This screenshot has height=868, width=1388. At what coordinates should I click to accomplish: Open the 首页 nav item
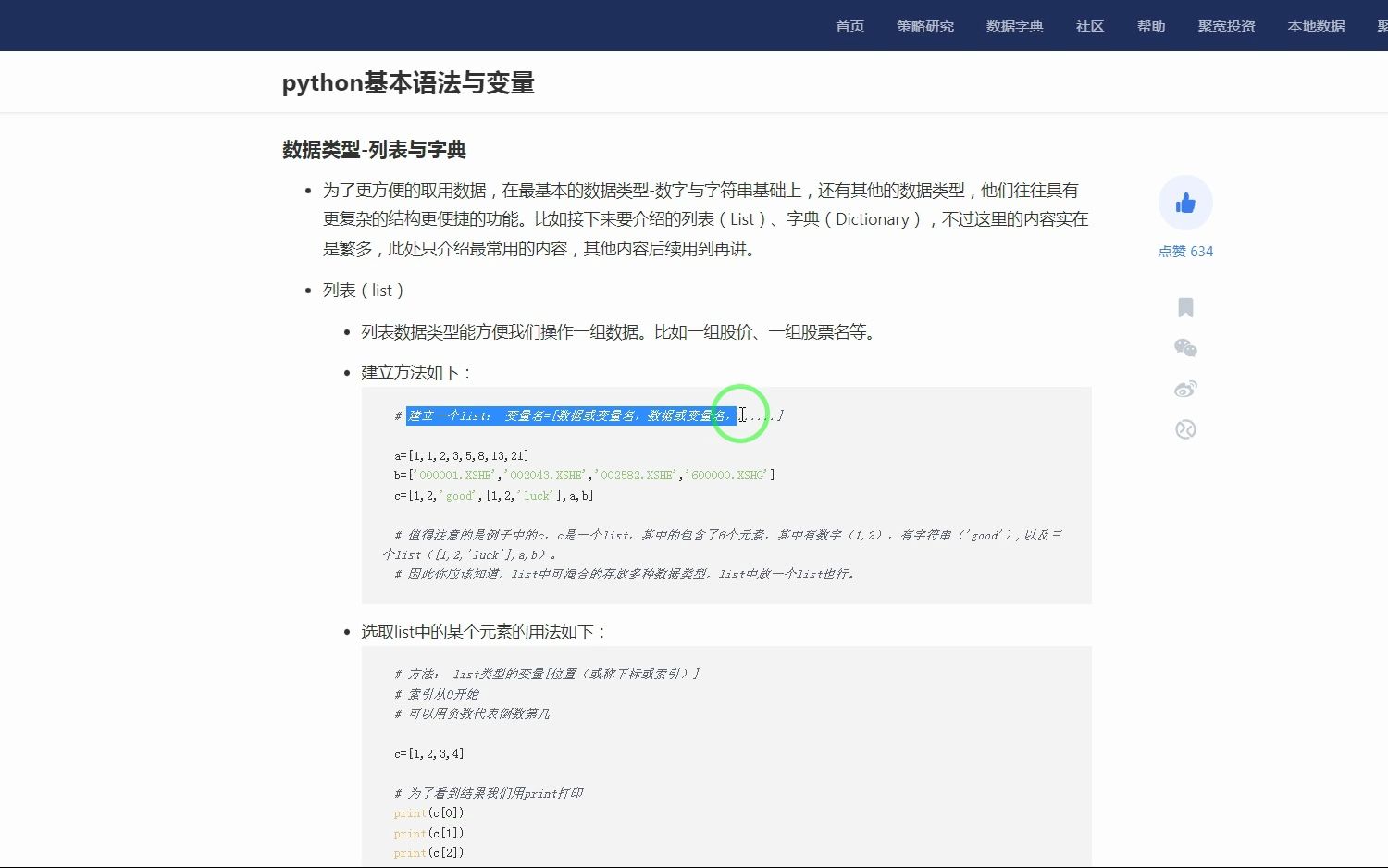click(849, 26)
